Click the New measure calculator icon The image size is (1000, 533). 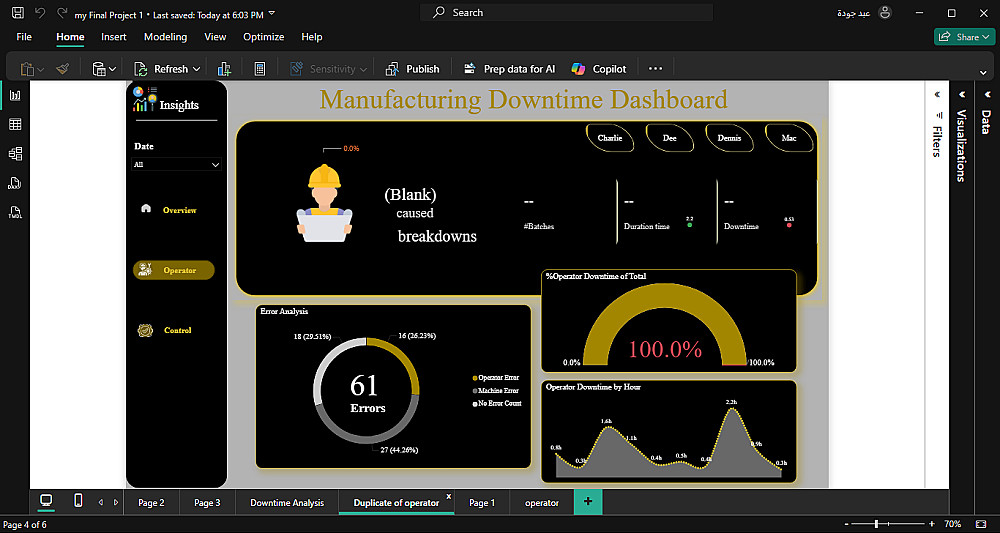pos(260,69)
